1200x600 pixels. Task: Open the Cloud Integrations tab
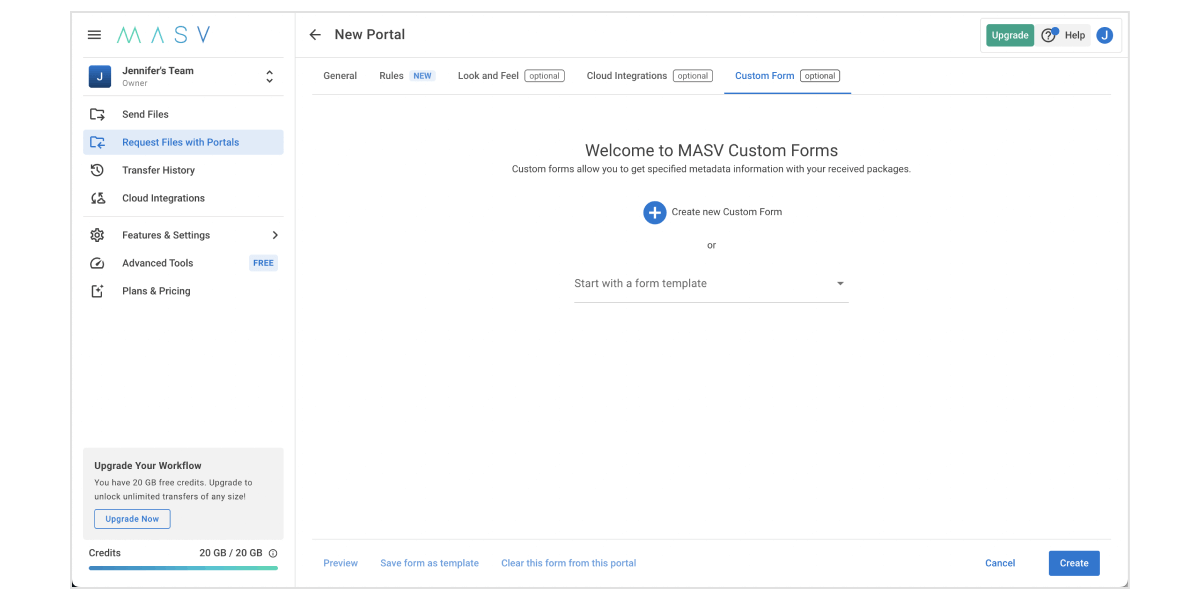click(x=649, y=76)
